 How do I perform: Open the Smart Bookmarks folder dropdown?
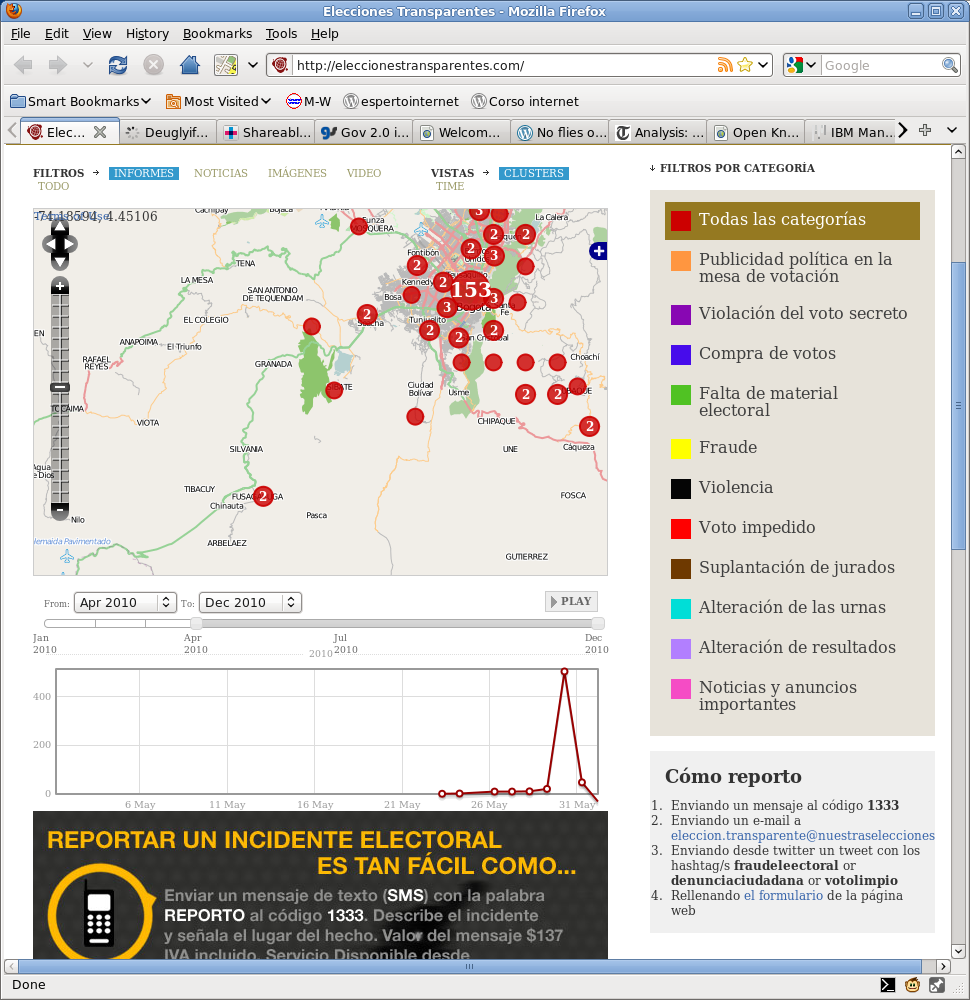coord(81,101)
